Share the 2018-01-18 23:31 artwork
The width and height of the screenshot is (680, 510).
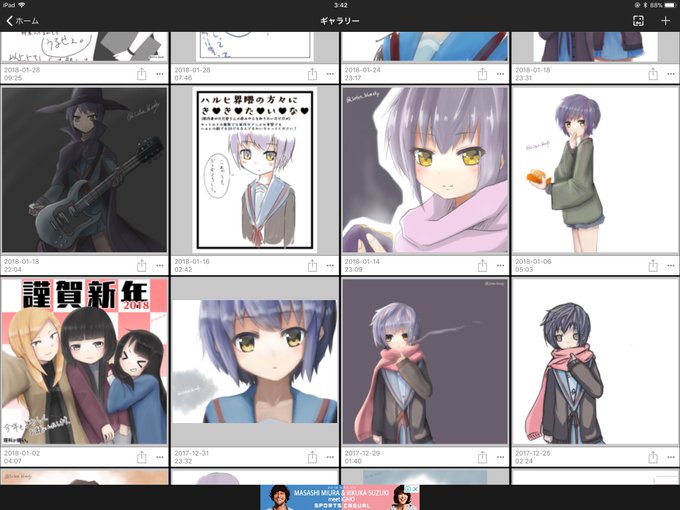point(653,74)
